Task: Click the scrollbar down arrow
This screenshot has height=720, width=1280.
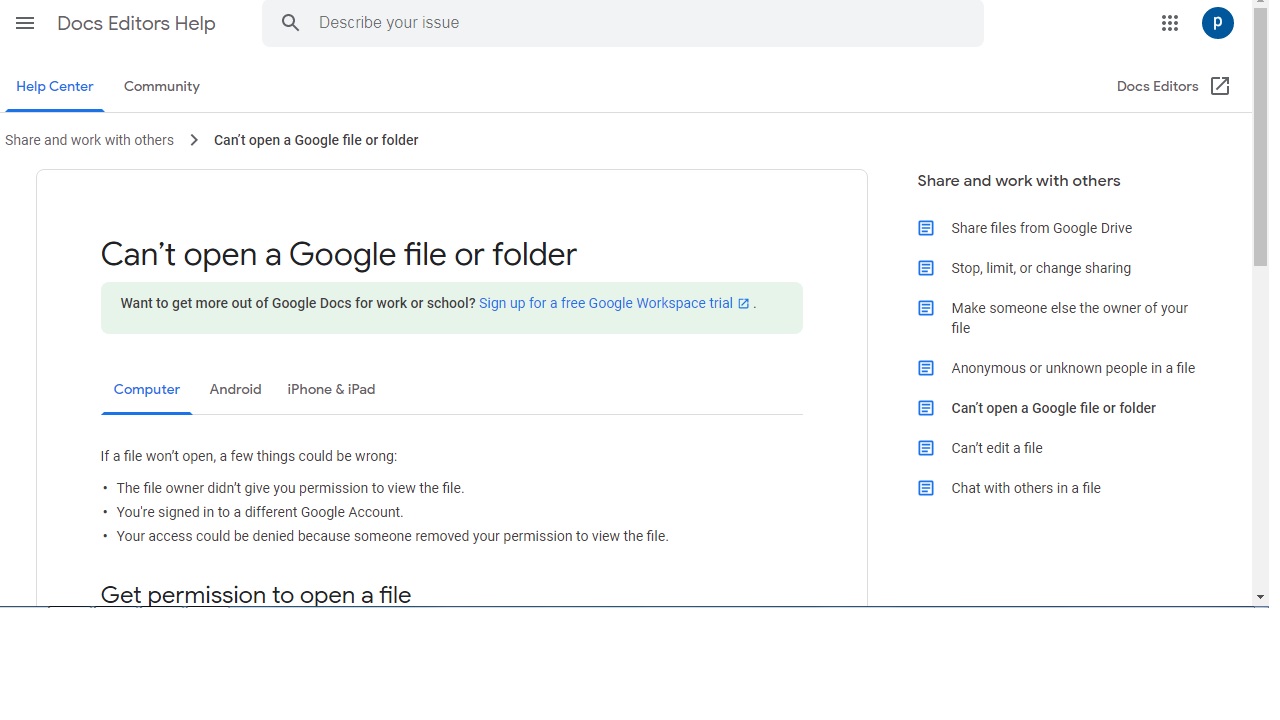Action: (x=1260, y=597)
